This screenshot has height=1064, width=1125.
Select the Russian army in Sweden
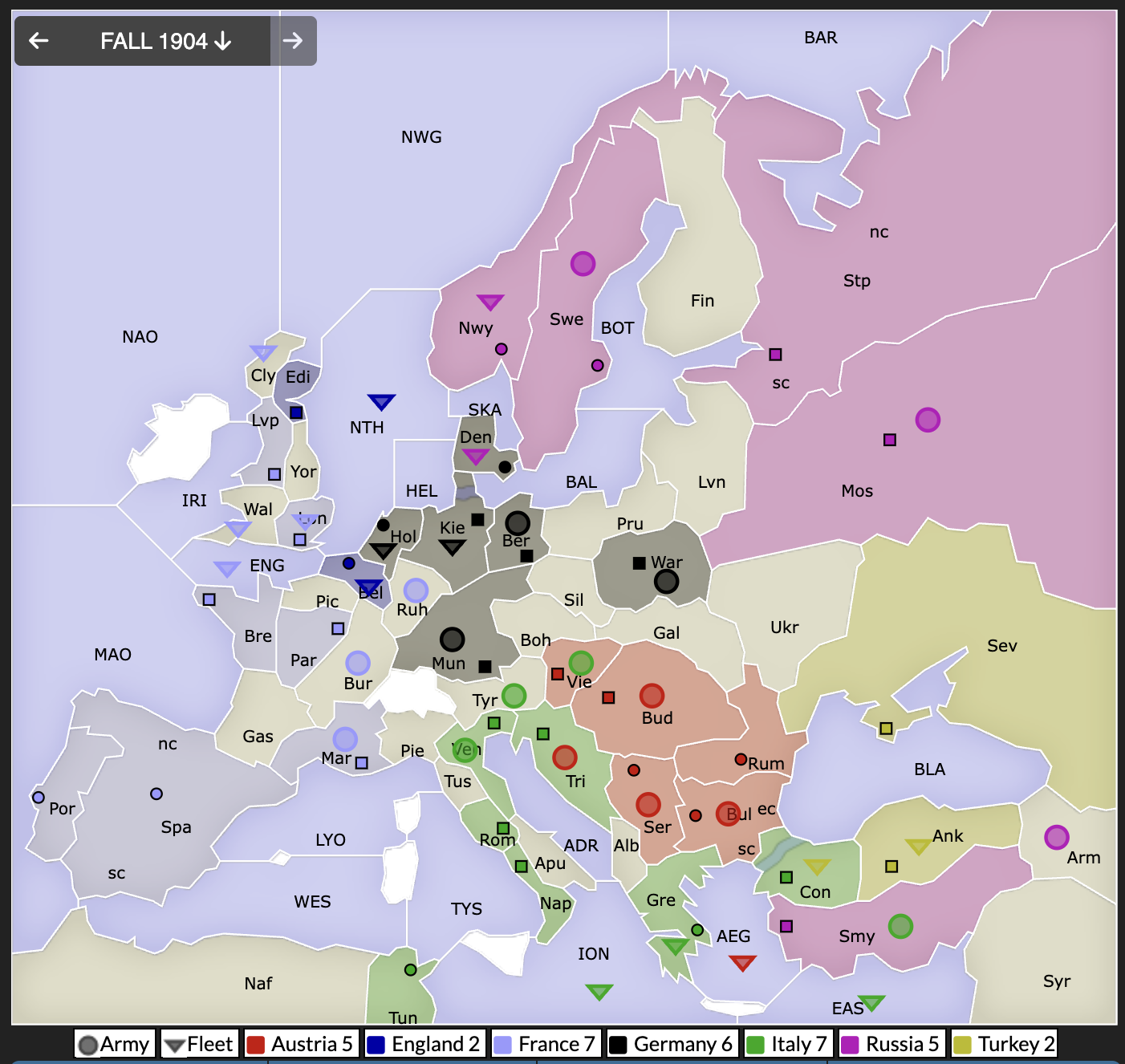point(583,263)
